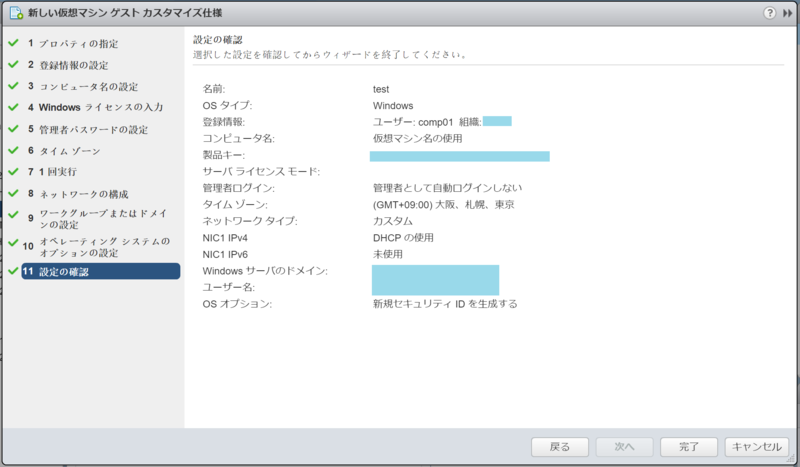
Task: Click the value DHCP の使用
Action: pyautogui.click(x=403, y=238)
